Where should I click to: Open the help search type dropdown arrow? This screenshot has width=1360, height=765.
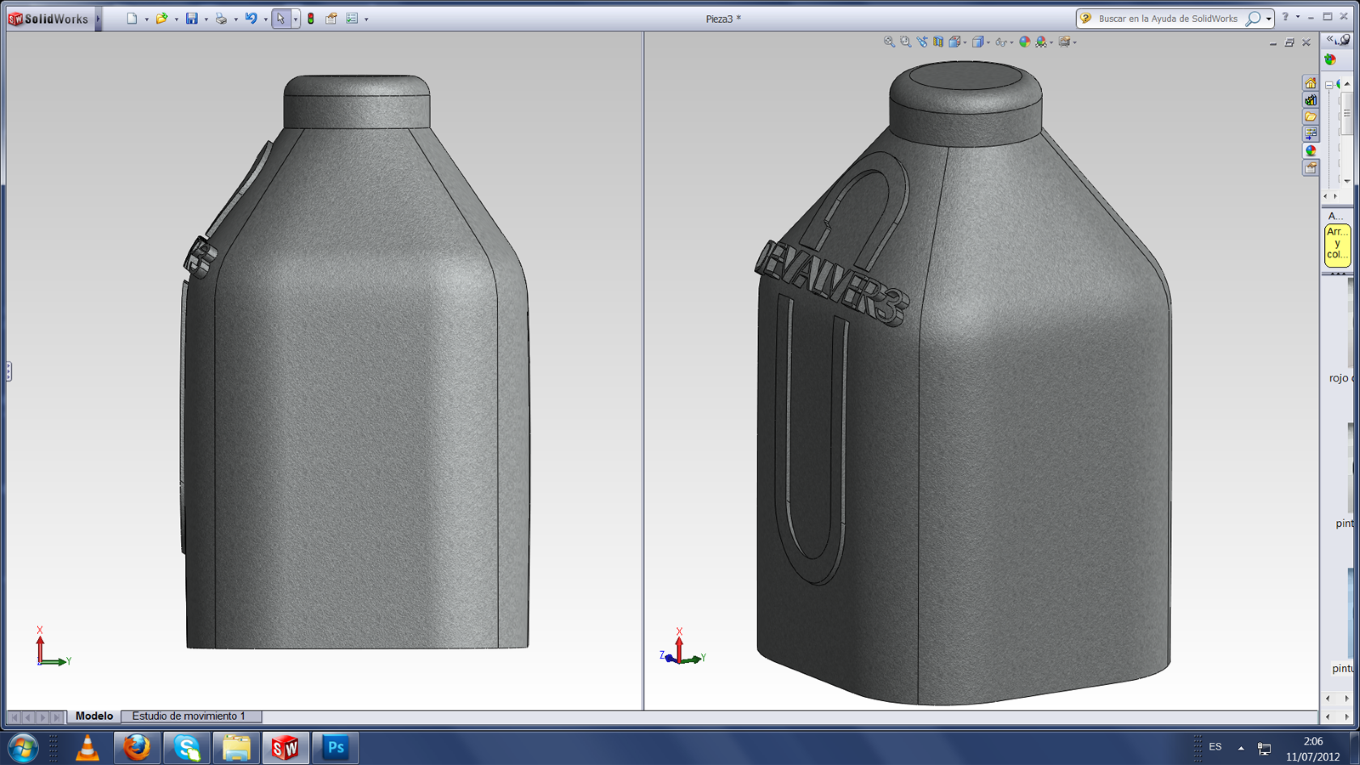(1268, 19)
